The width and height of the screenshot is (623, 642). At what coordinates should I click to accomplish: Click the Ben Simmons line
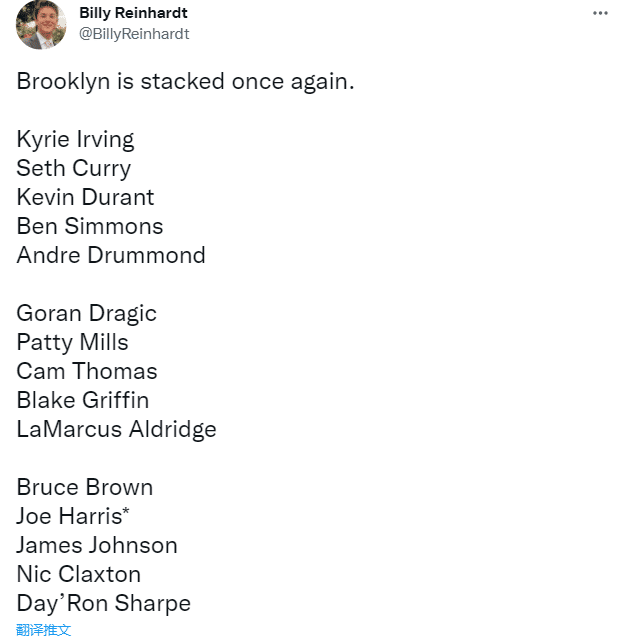89,226
